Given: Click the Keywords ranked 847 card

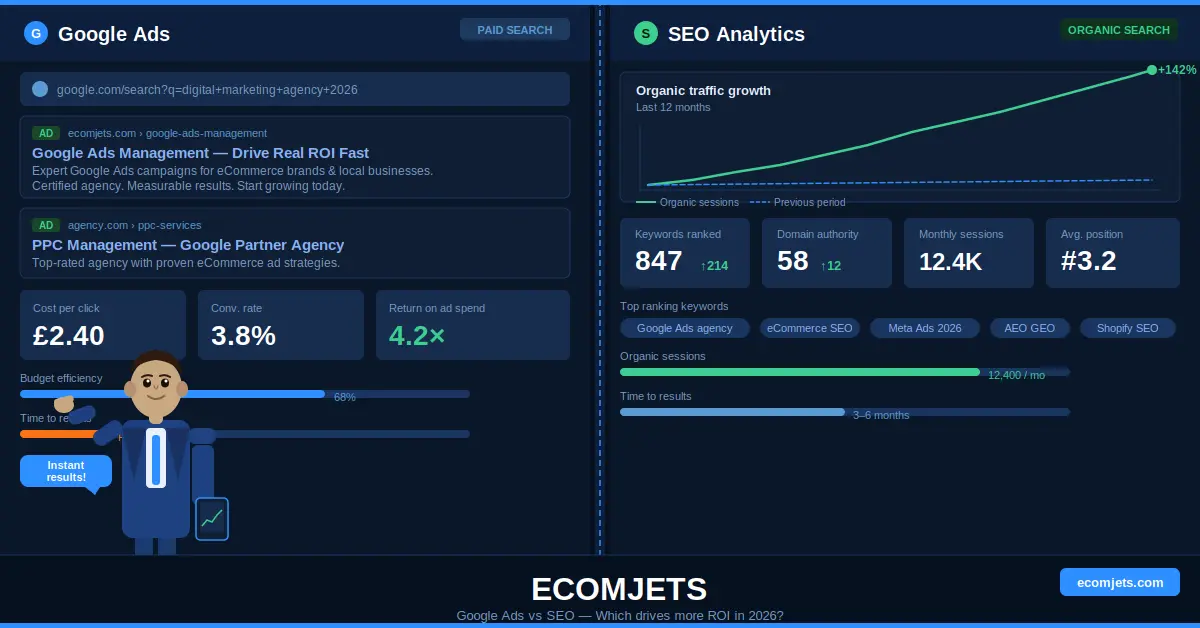Looking at the screenshot, I should tap(686, 253).
